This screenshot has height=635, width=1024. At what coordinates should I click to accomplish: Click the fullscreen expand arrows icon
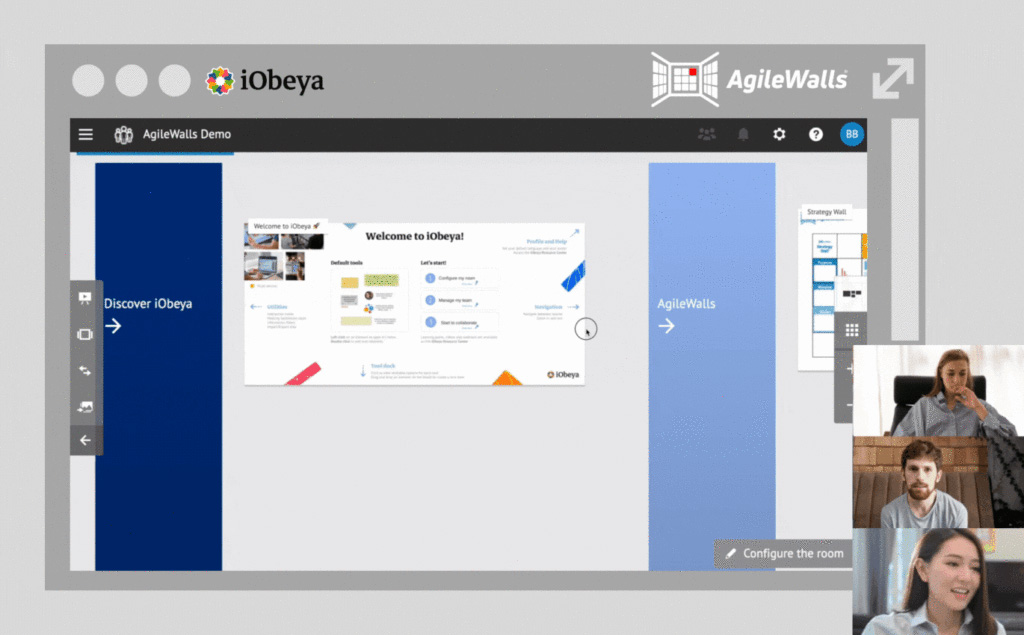(892, 79)
